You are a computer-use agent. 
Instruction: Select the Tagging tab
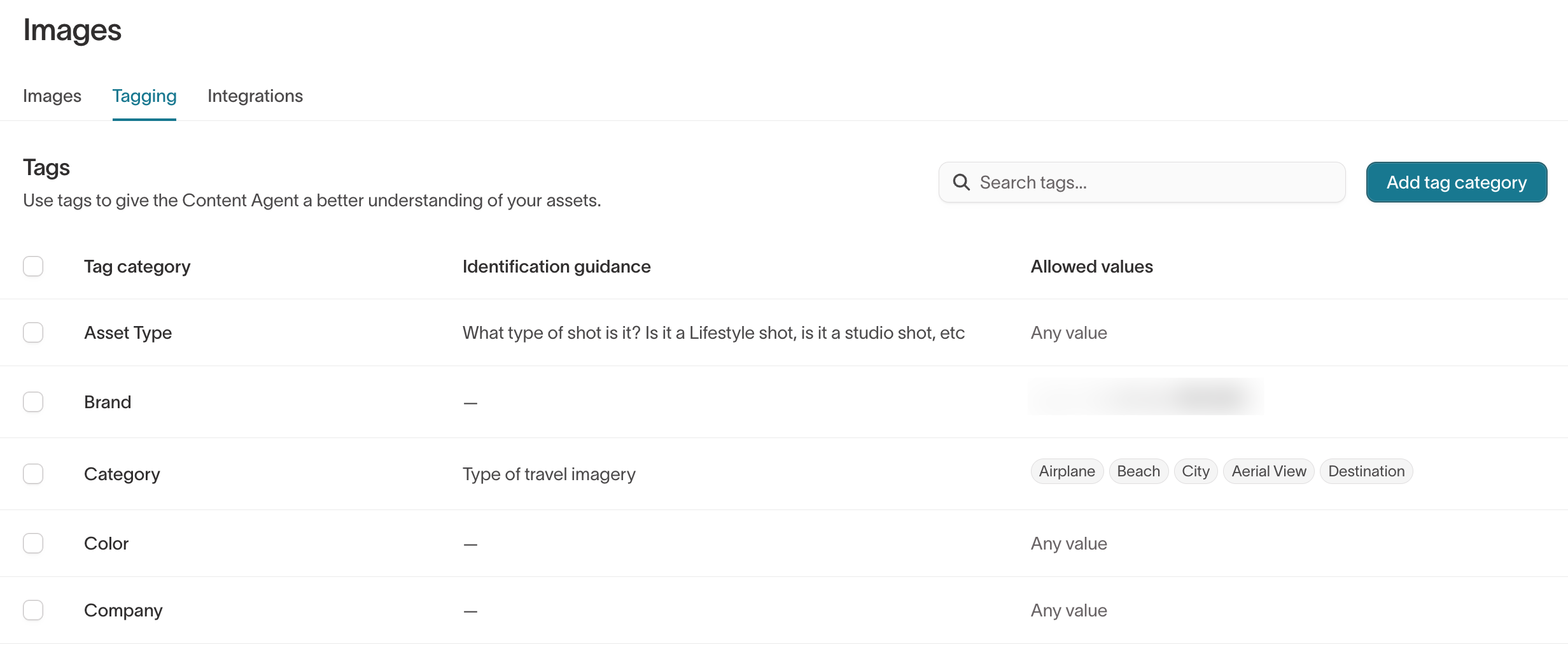(x=144, y=96)
